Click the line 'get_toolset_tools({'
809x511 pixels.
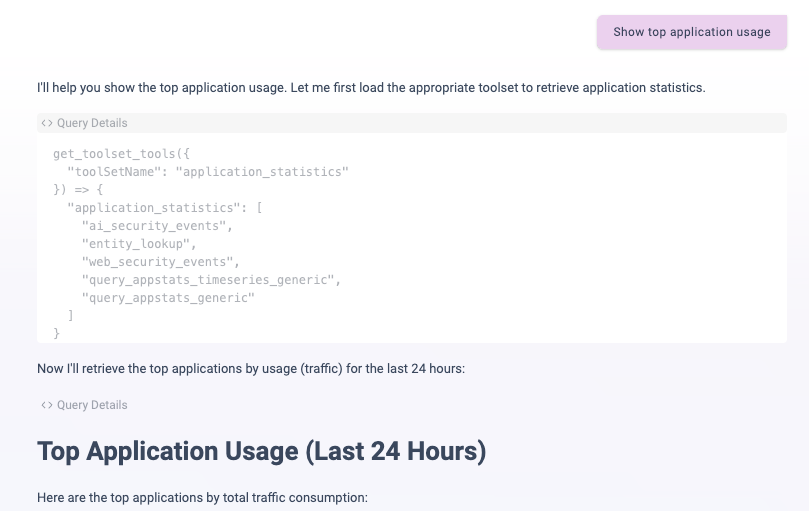click(121, 154)
